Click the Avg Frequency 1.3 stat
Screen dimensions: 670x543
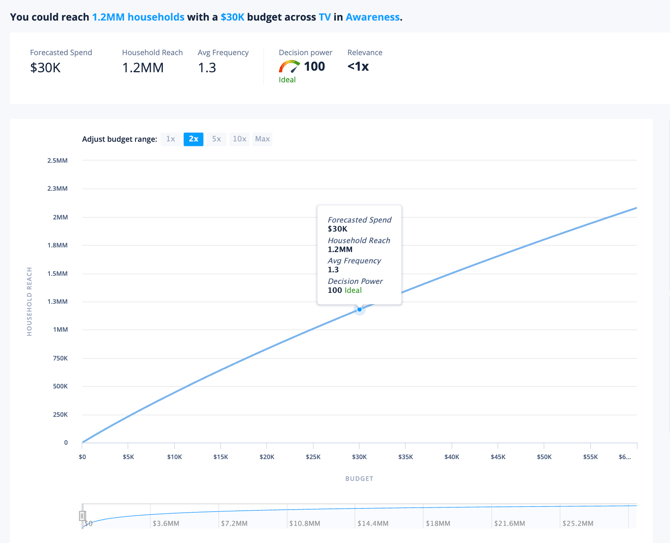207,68
